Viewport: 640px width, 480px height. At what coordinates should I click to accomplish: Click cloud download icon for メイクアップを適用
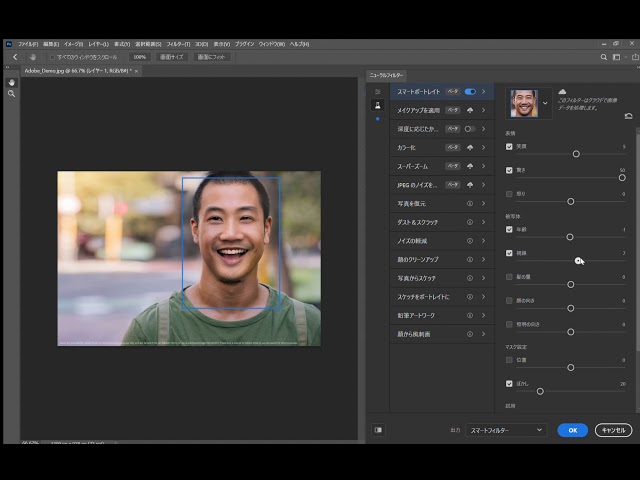click(470, 110)
